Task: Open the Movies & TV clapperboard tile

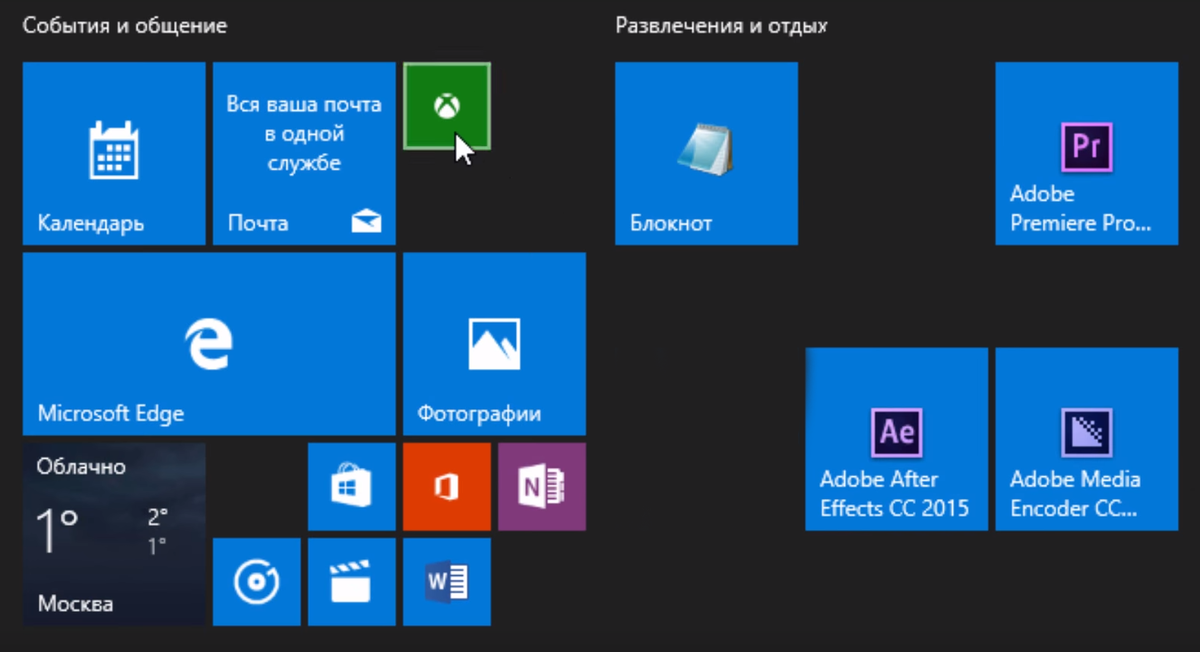Action: pos(352,582)
